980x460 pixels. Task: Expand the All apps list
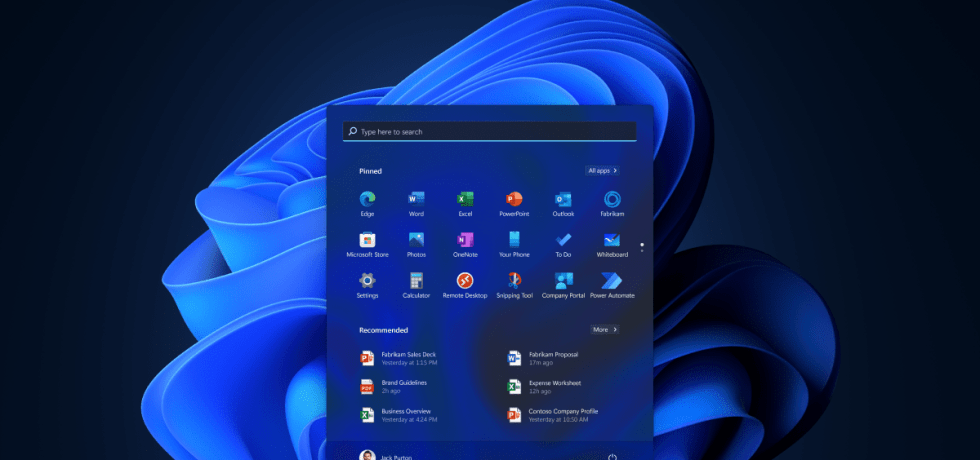coord(603,171)
